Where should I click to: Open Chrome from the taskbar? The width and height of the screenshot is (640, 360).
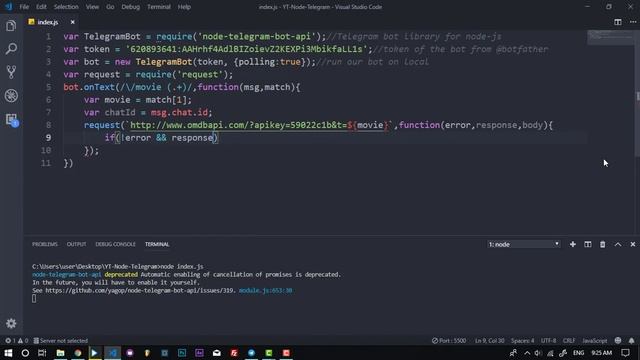tap(78, 353)
